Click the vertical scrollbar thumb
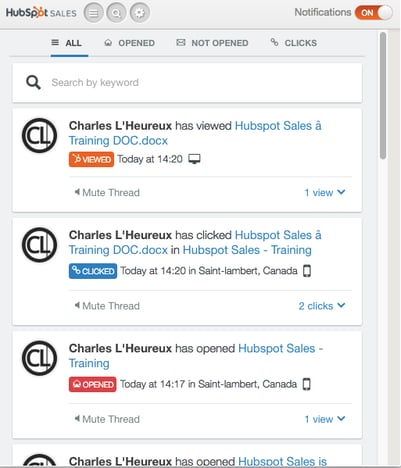Screen dimensions: 401x468 [383, 95]
